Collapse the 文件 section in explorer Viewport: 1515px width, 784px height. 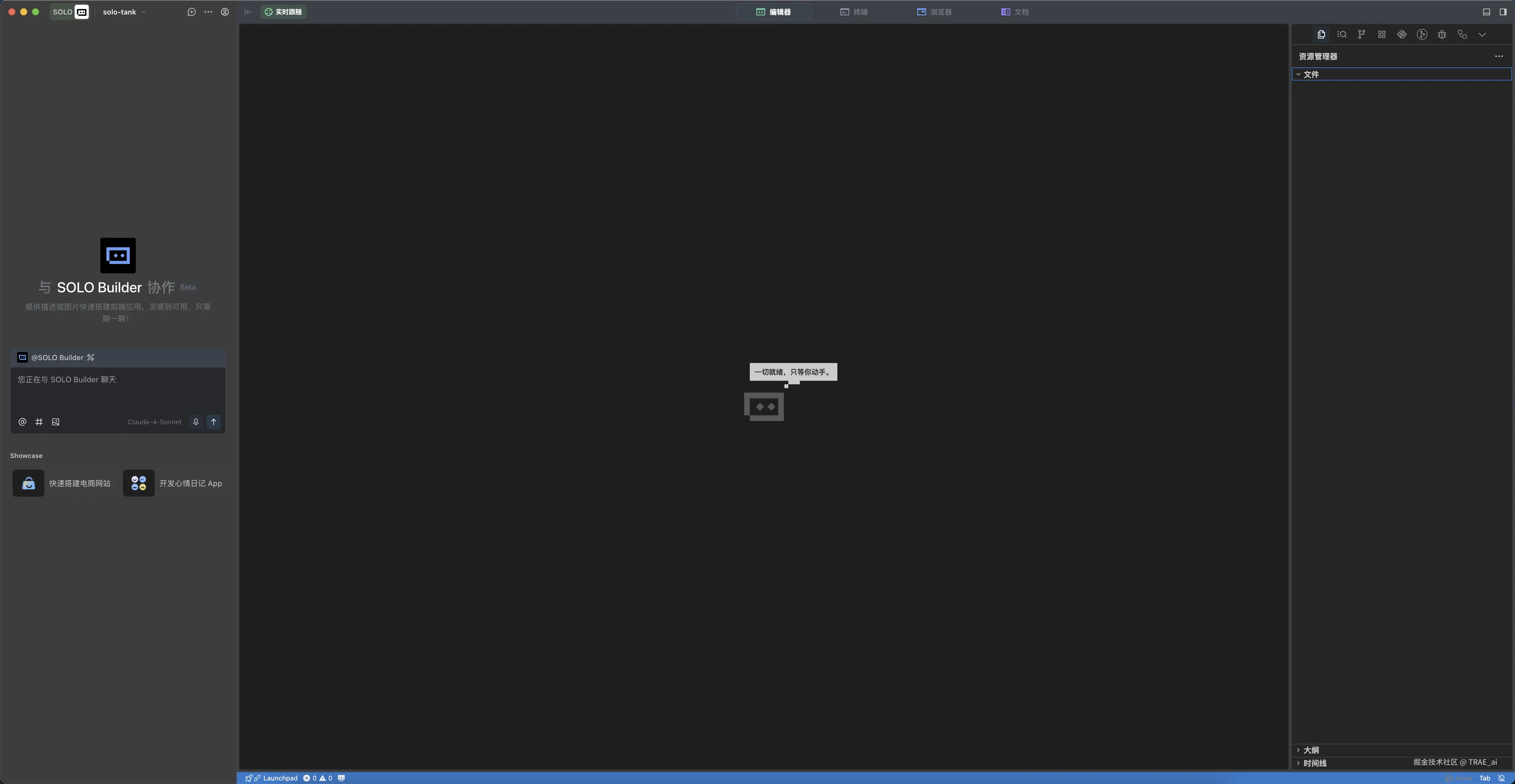click(x=1311, y=74)
